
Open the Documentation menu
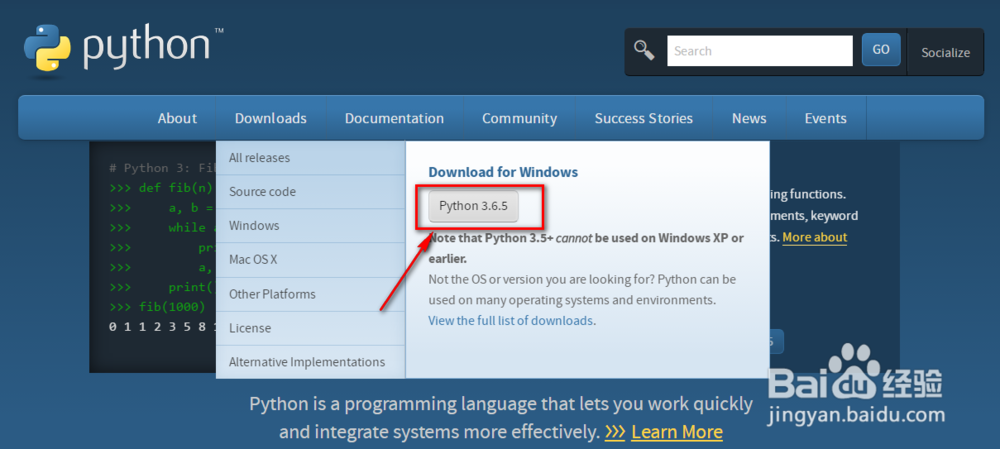click(394, 118)
